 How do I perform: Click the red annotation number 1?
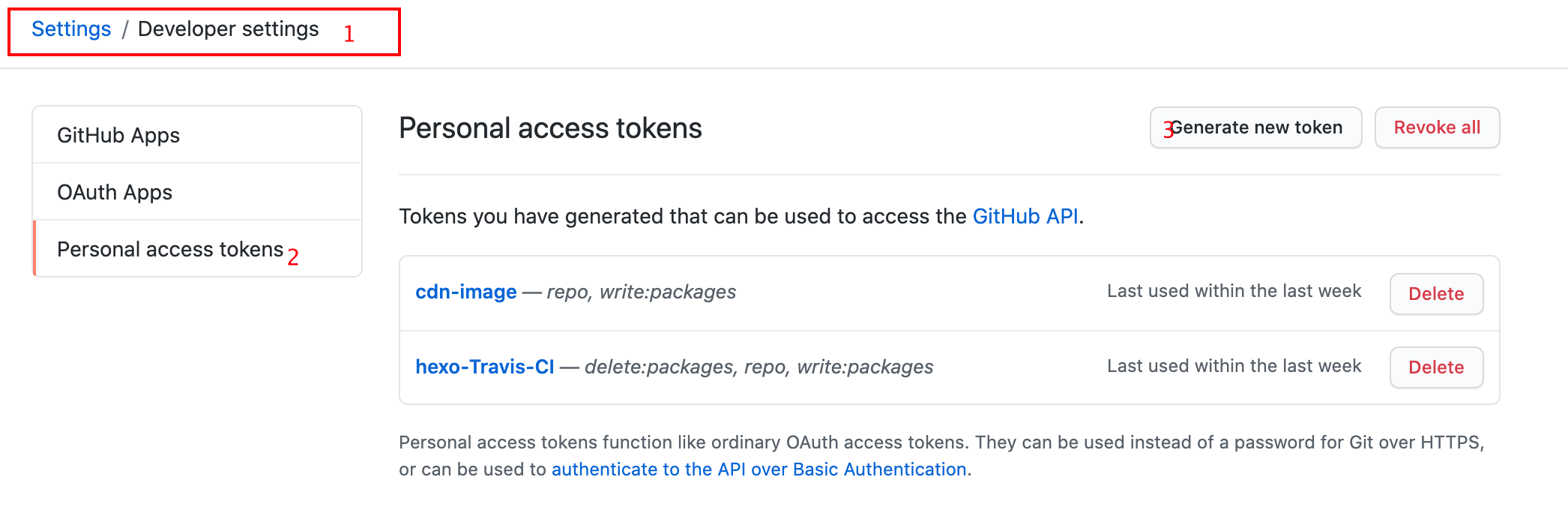click(x=349, y=34)
